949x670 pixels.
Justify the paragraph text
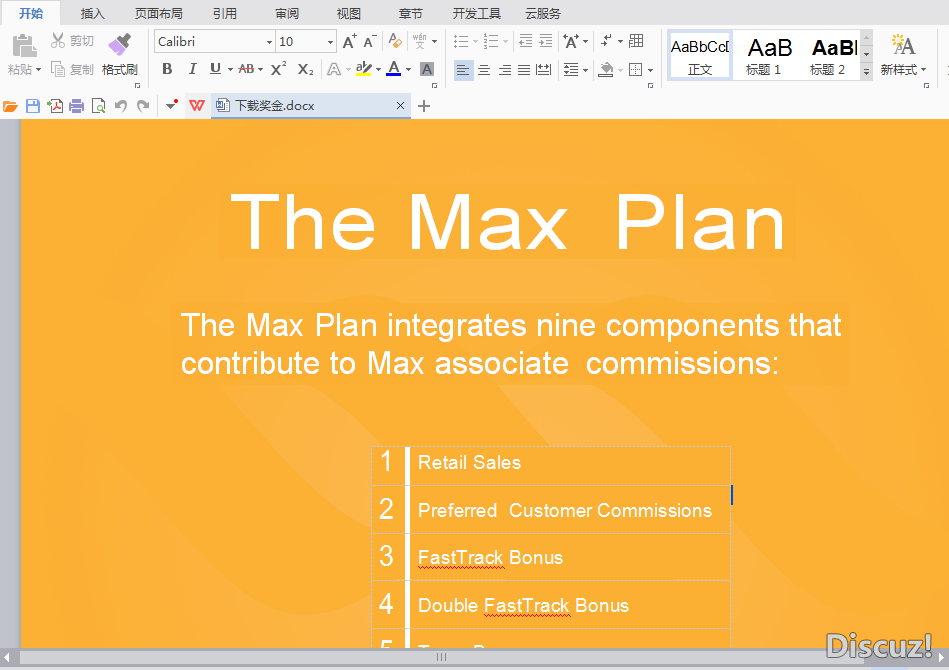tap(524, 70)
